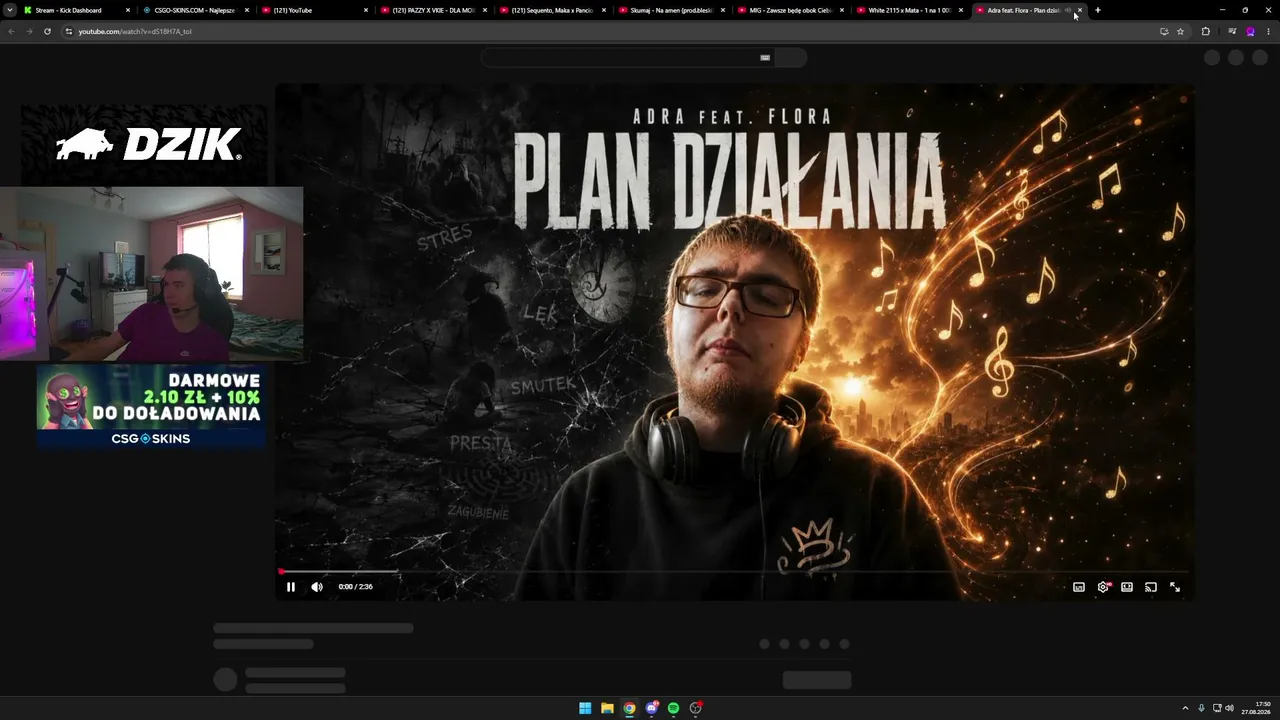
Task: Close the PAZZY X VKIE tab
Action: pos(485,10)
